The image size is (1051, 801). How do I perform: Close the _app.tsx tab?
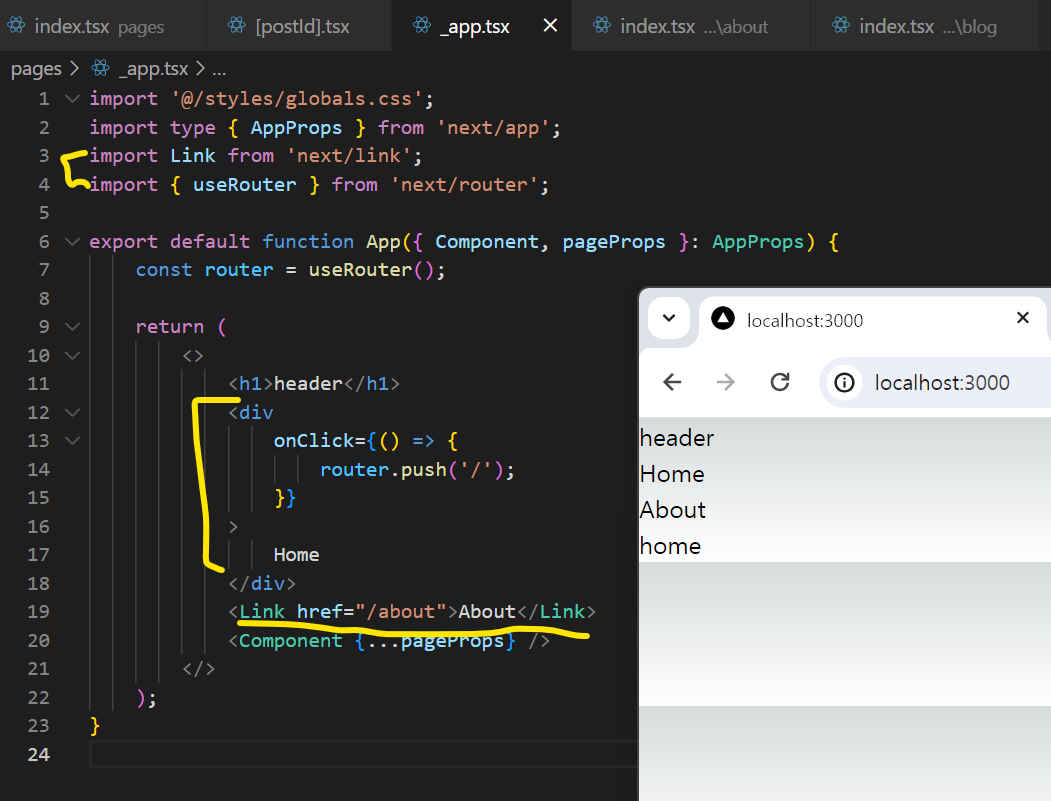coord(550,25)
